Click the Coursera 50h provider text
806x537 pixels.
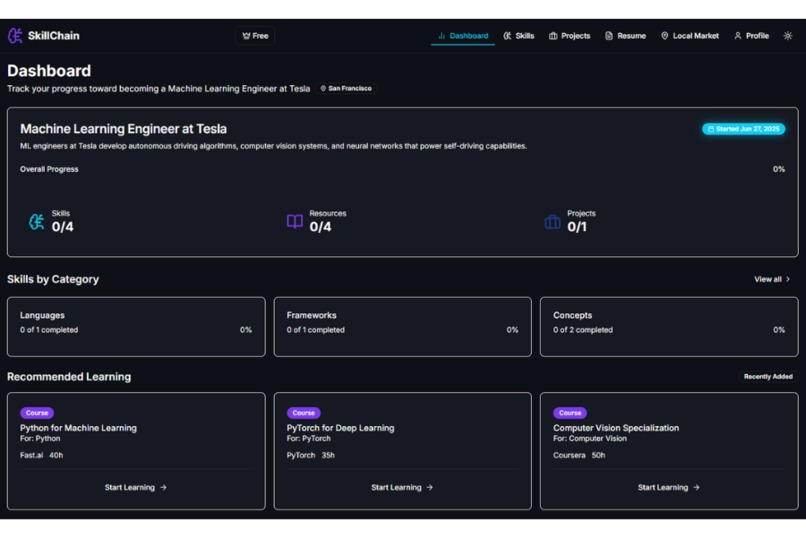579,455
